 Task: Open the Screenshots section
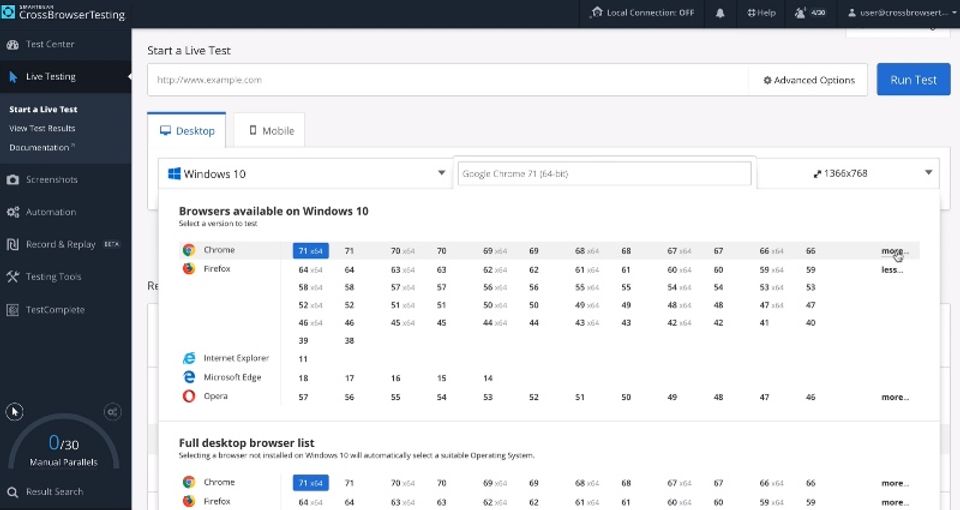click(51, 179)
